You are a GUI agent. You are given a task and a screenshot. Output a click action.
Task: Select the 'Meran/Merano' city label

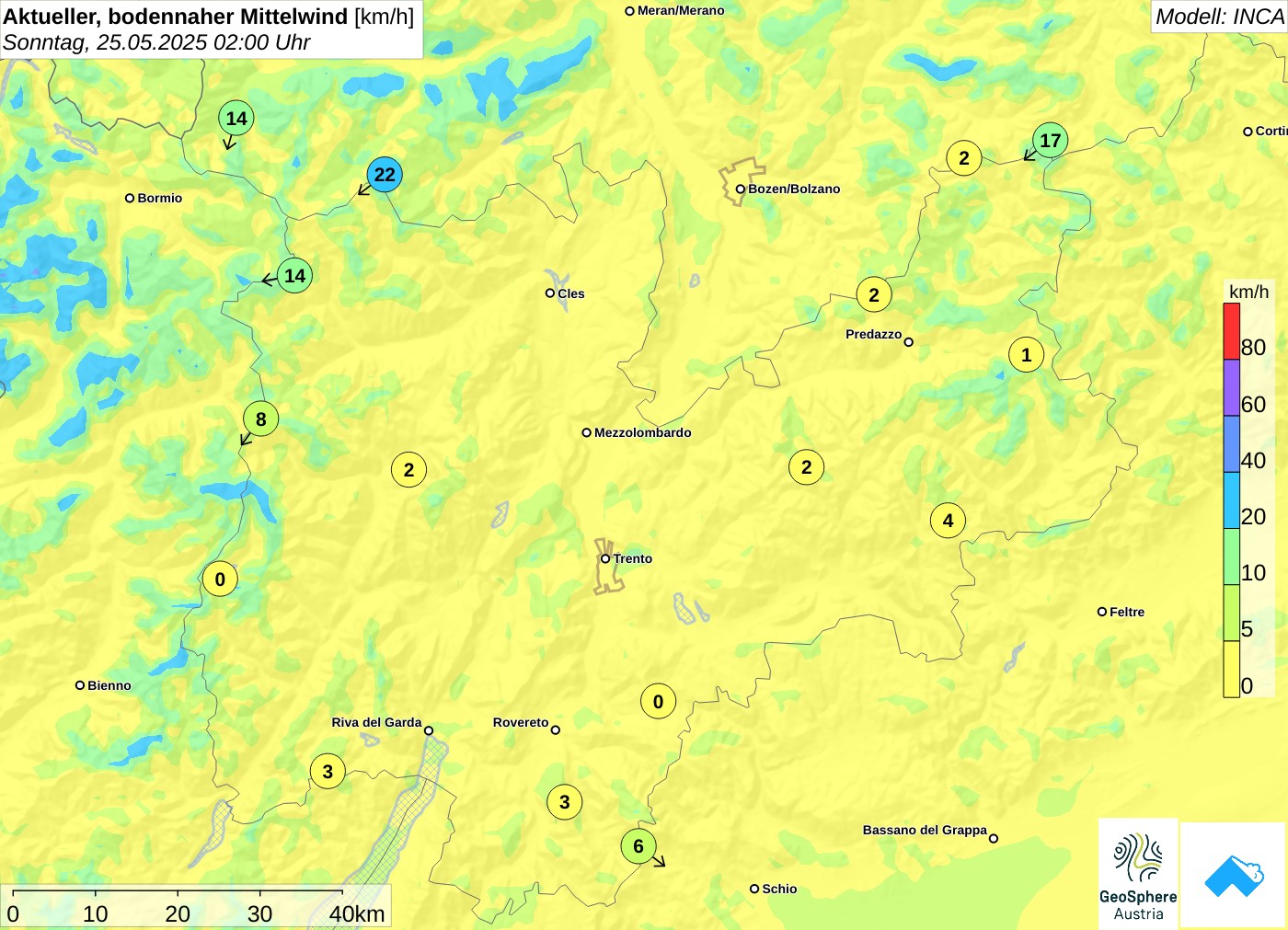[681, 11]
